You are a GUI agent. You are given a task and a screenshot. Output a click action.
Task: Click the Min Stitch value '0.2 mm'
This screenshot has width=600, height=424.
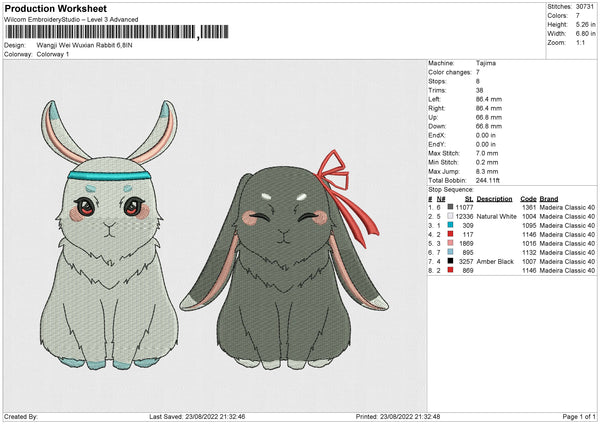pyautogui.click(x=487, y=162)
